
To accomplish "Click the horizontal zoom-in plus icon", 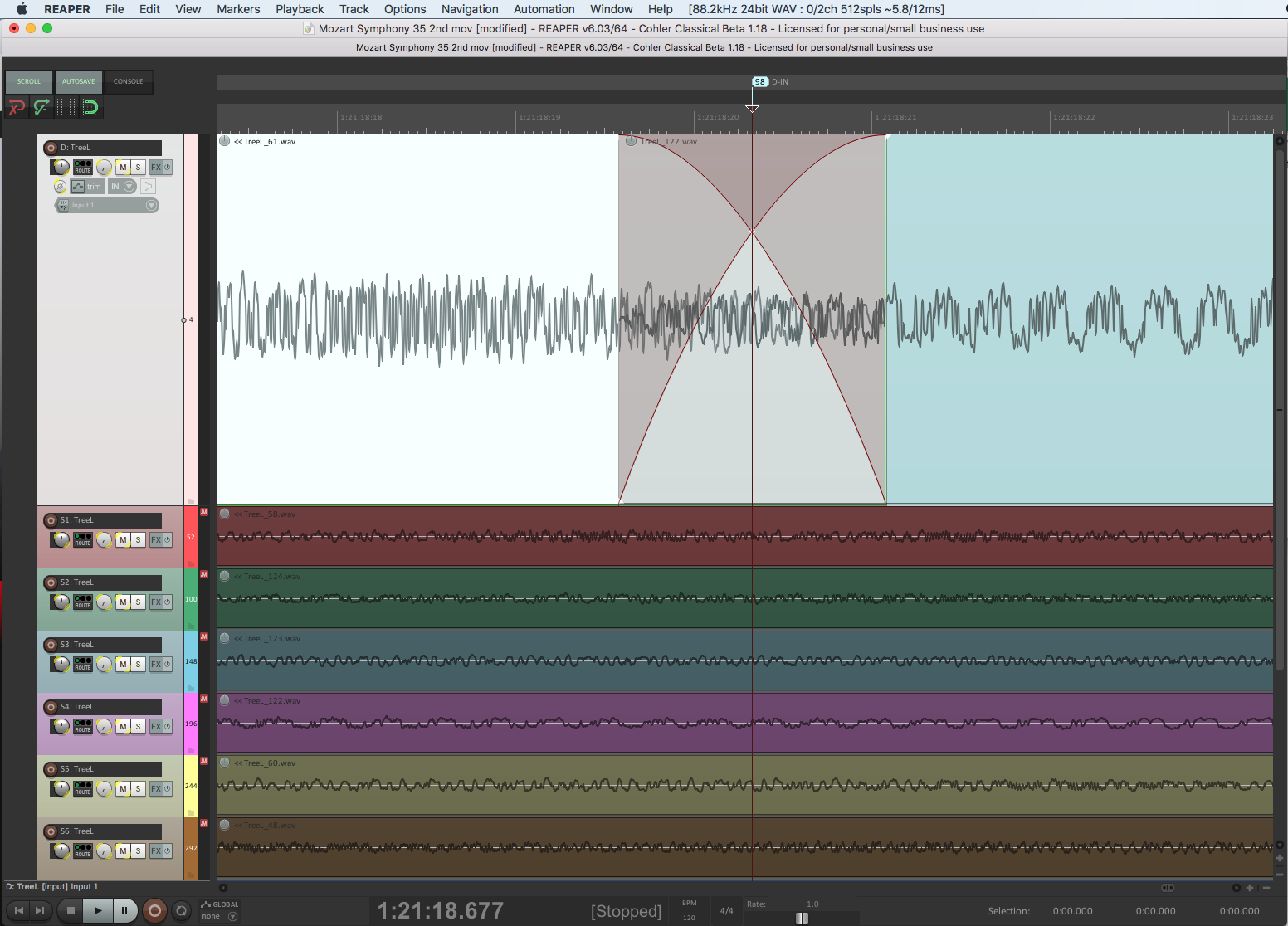I will point(1250,888).
